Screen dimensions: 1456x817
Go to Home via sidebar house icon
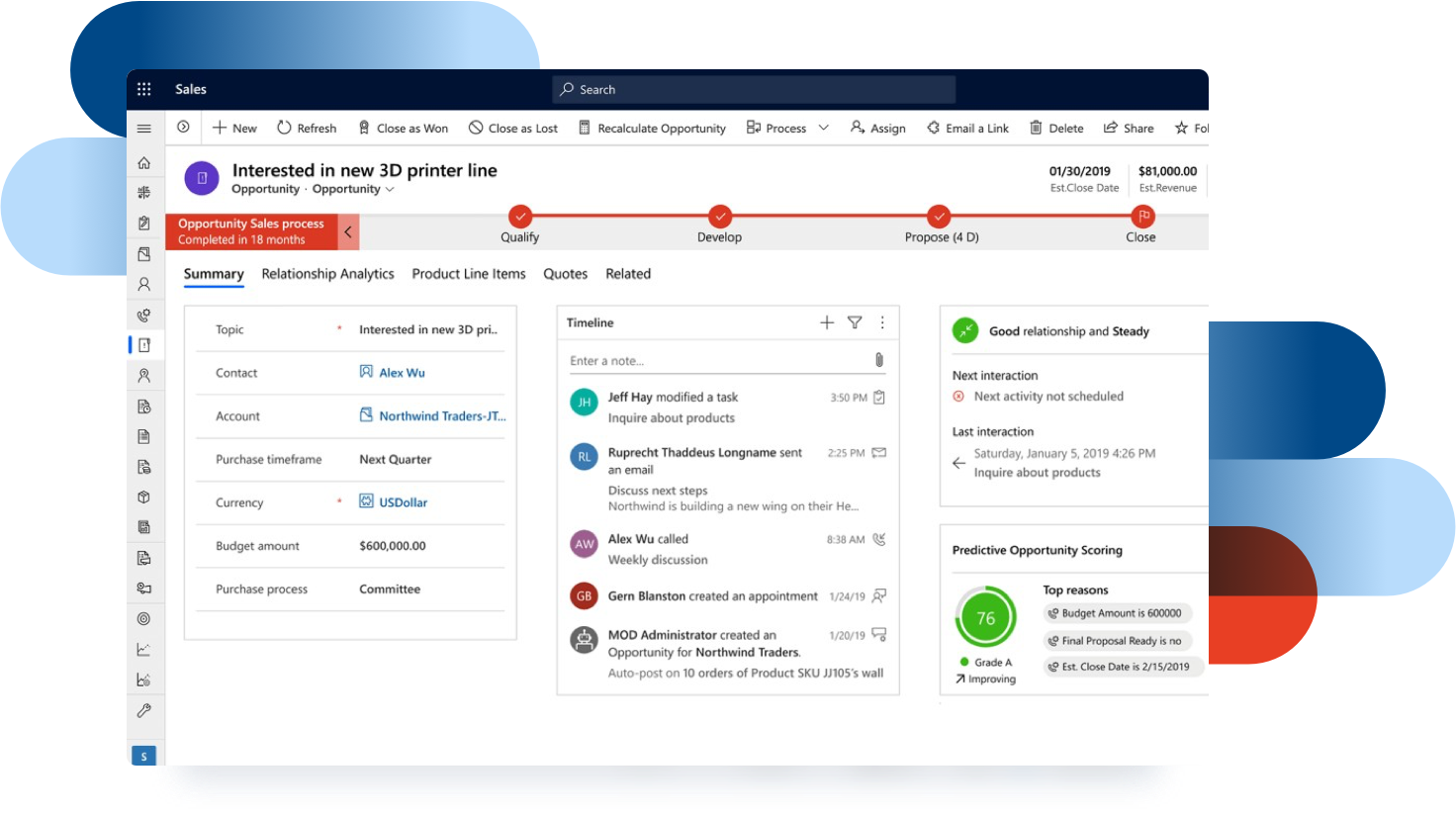tap(143, 163)
